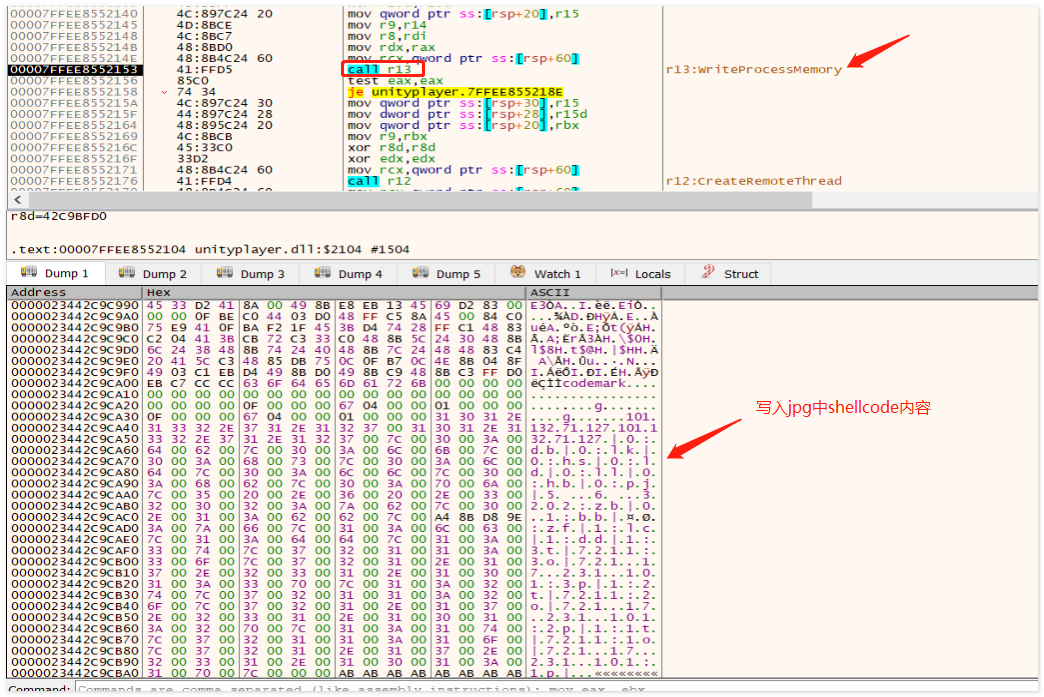1044x697 pixels.
Task: Select the "je unityplayer.7FFEE855218E" instruction
Action: pyautogui.click(x=455, y=92)
